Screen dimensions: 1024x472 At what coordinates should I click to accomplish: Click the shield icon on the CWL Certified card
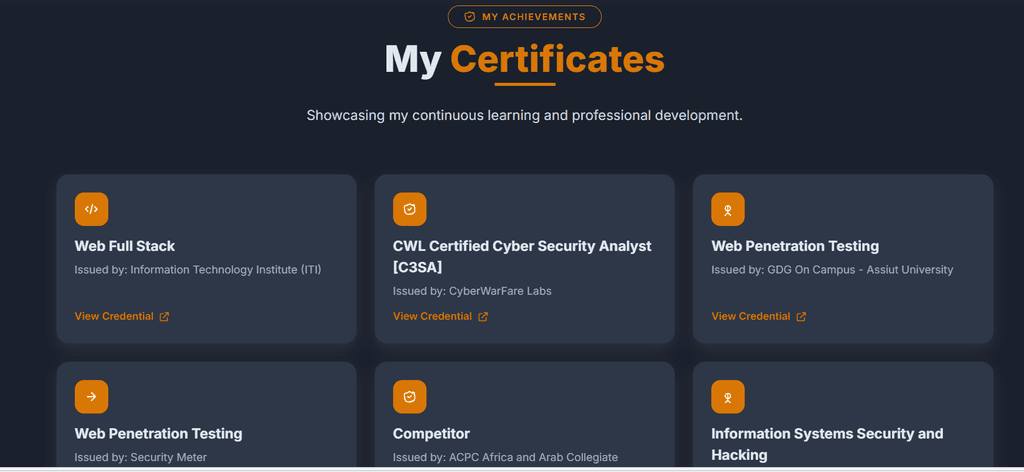409,209
